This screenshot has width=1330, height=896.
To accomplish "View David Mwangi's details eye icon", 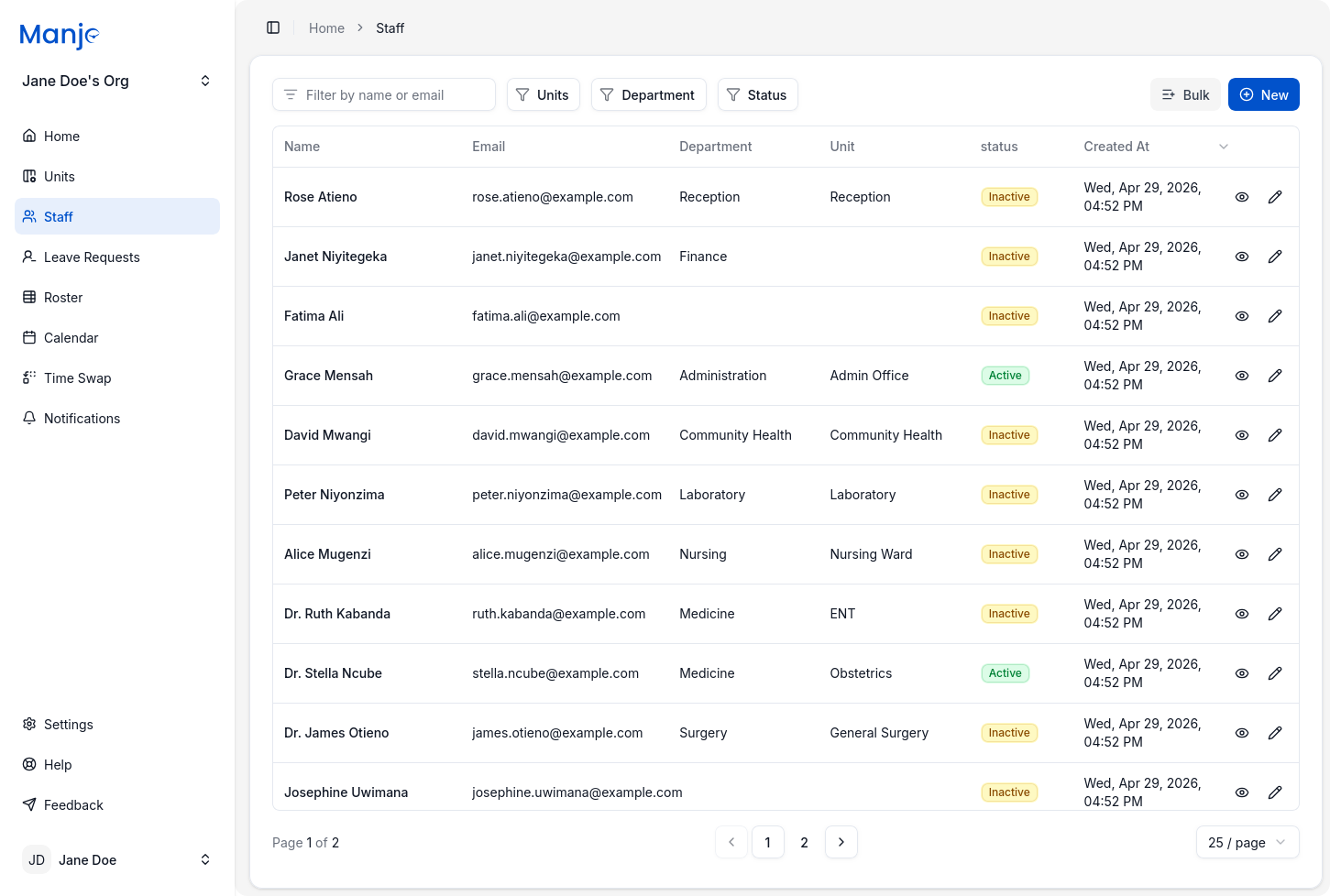I will tap(1242, 435).
